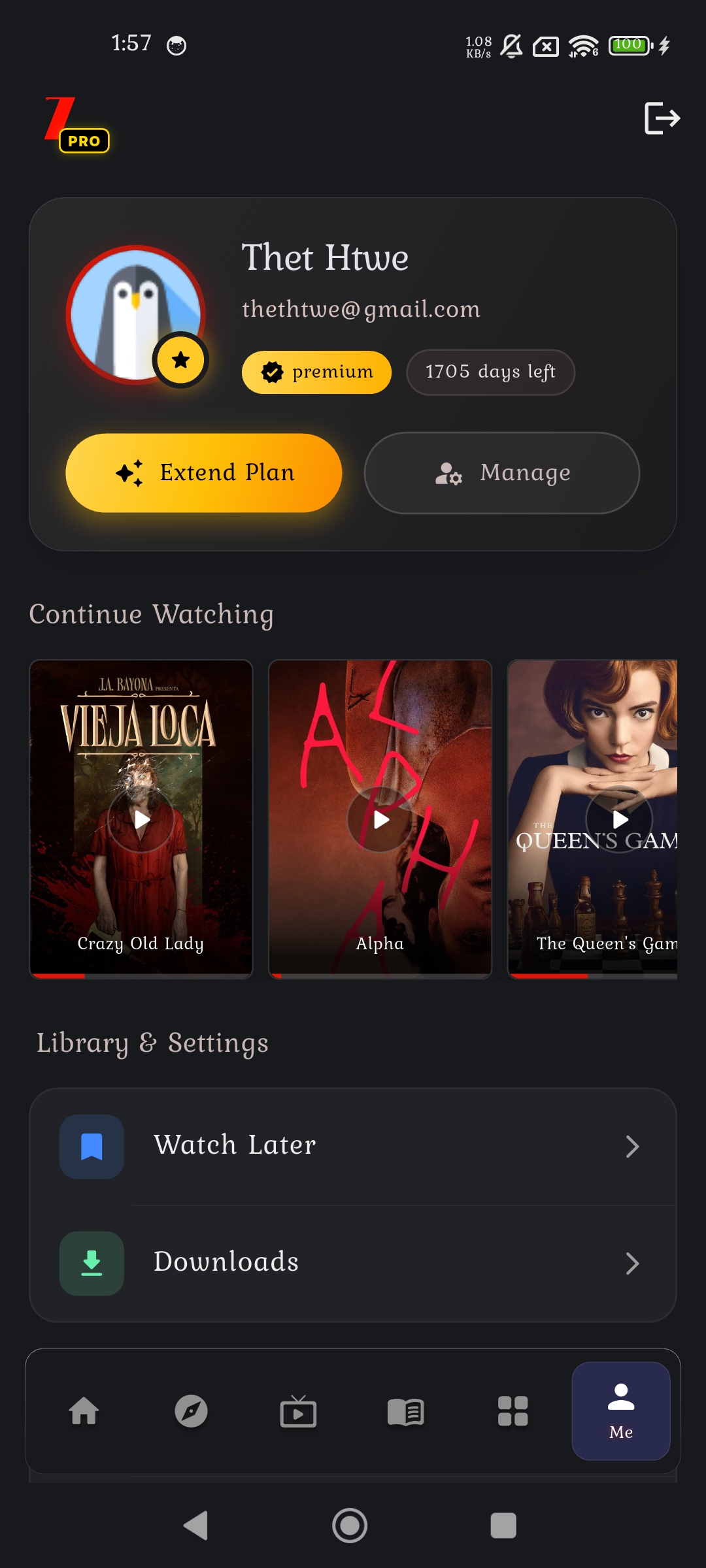Open the Manage account dropdown button
This screenshot has width=706, height=1568.
[x=502, y=473]
